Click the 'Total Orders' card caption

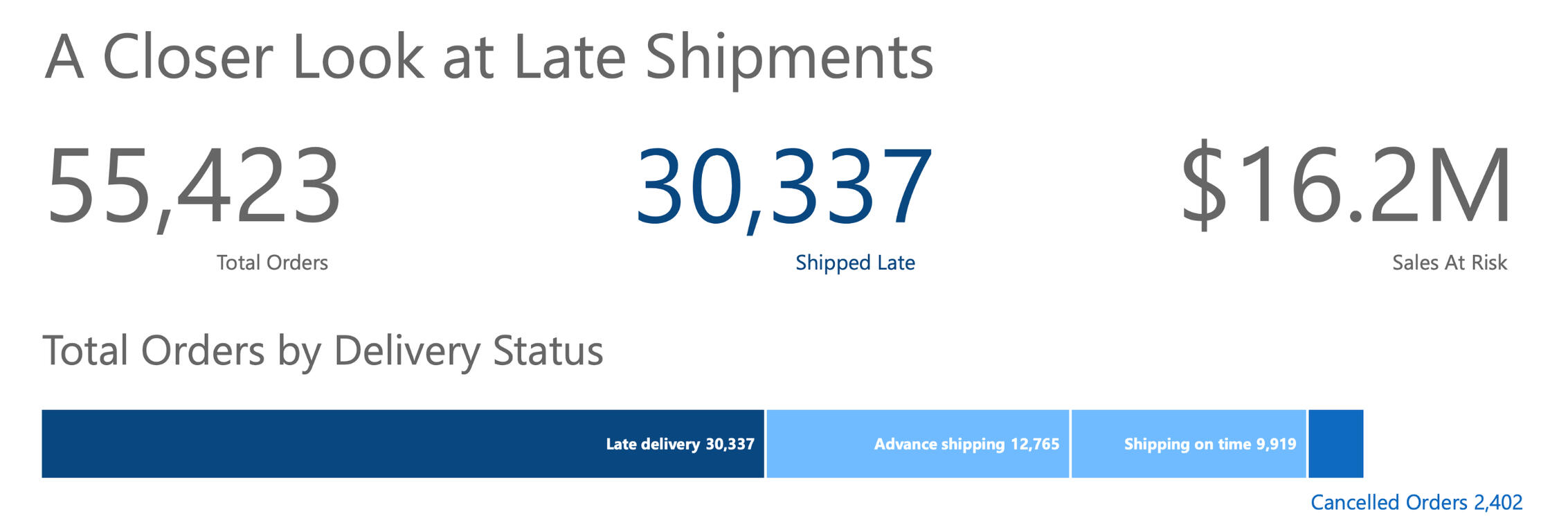tap(272, 263)
